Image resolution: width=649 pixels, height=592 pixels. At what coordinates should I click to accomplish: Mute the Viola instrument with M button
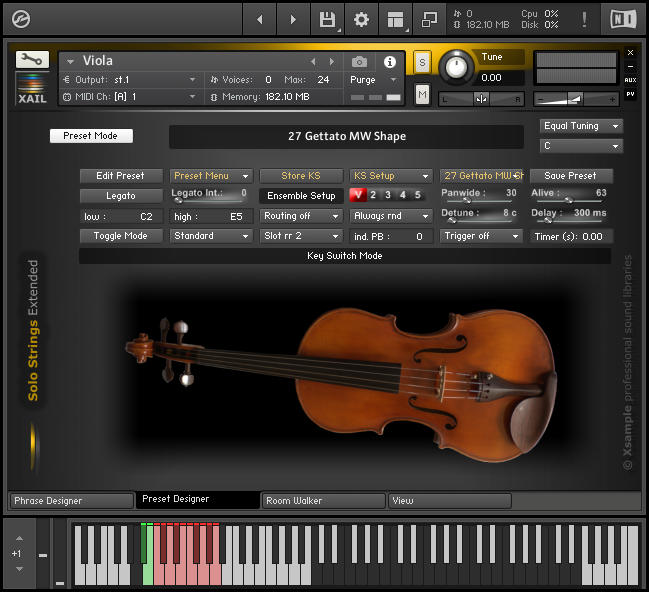point(422,95)
